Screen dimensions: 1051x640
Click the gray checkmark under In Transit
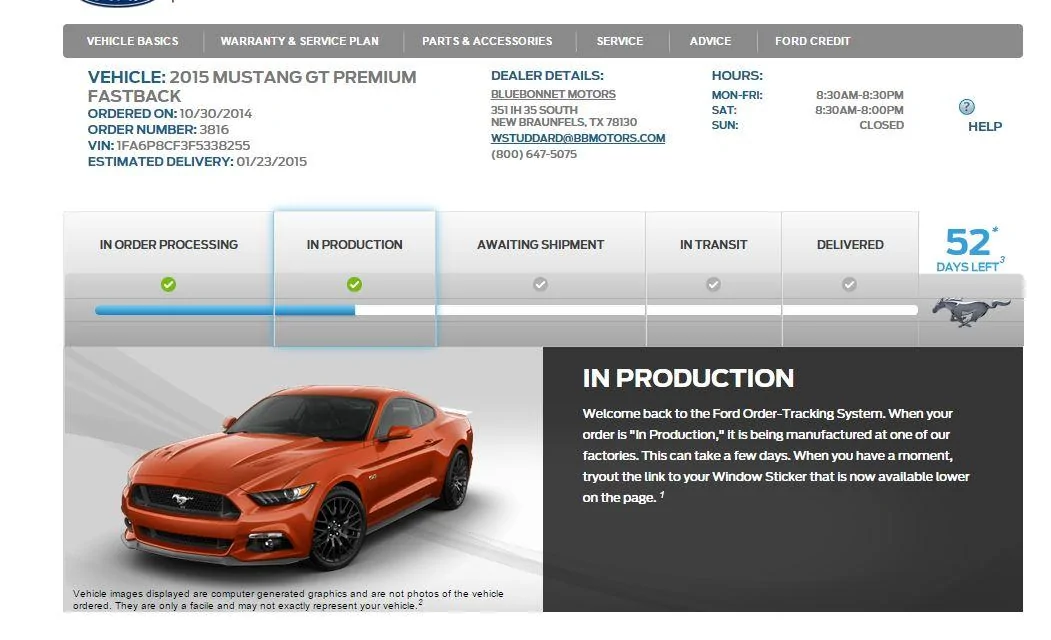(x=713, y=284)
